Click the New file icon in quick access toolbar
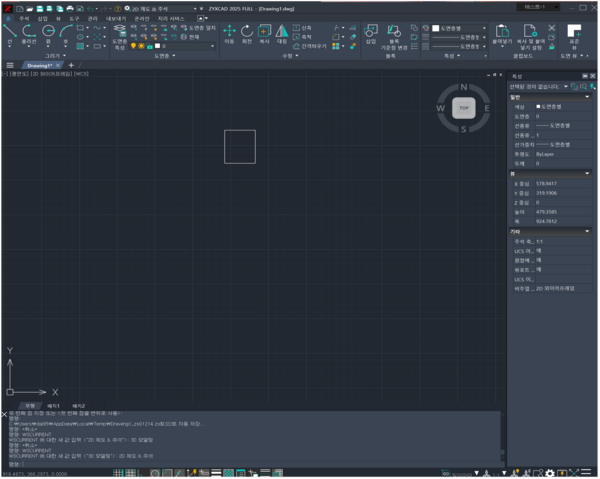The width and height of the screenshot is (600, 479). [20, 8]
